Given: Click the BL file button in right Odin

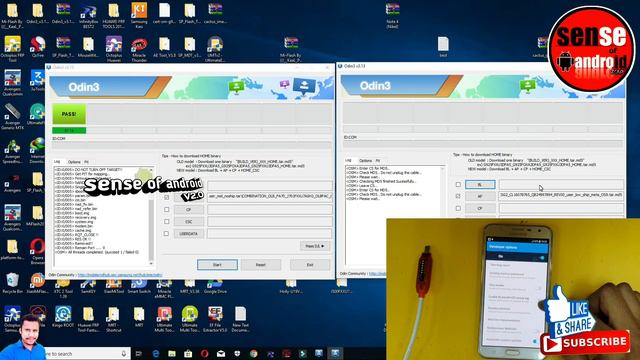Looking at the screenshot, I should coord(480,184).
